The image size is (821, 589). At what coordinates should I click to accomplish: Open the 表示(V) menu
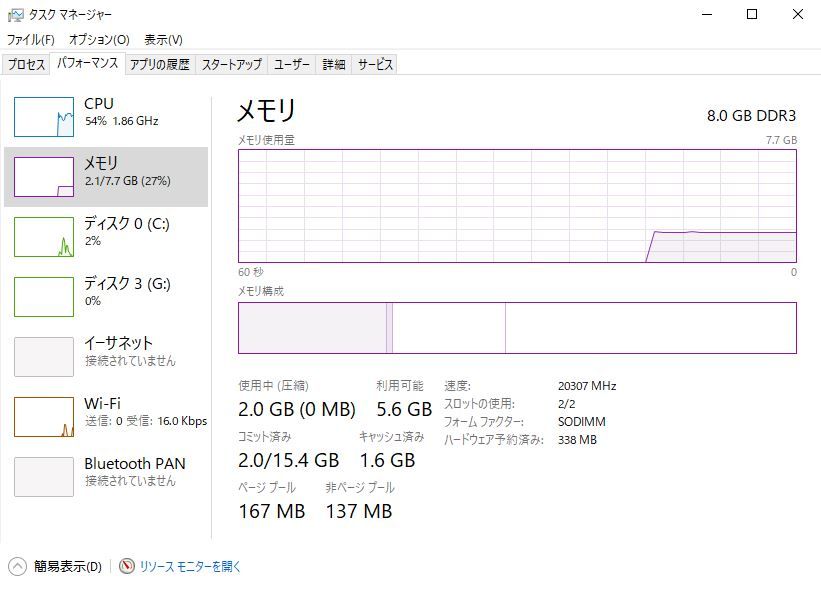pyautogui.click(x=163, y=40)
